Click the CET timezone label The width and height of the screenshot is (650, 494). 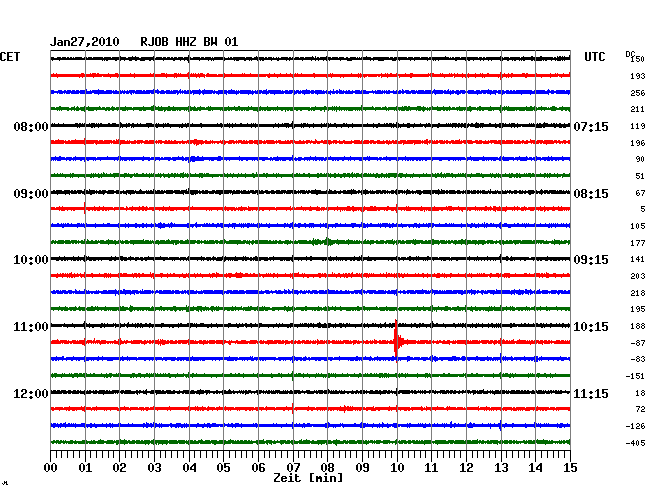[x=10, y=57]
